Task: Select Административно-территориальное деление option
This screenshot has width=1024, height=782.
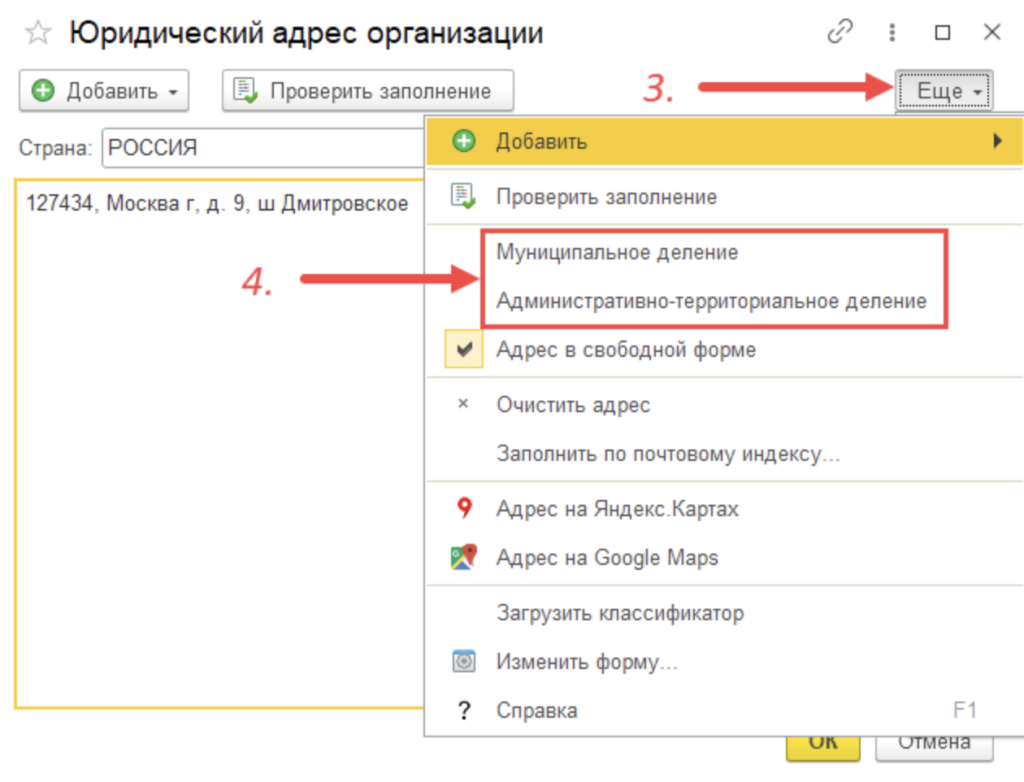Action: [711, 301]
